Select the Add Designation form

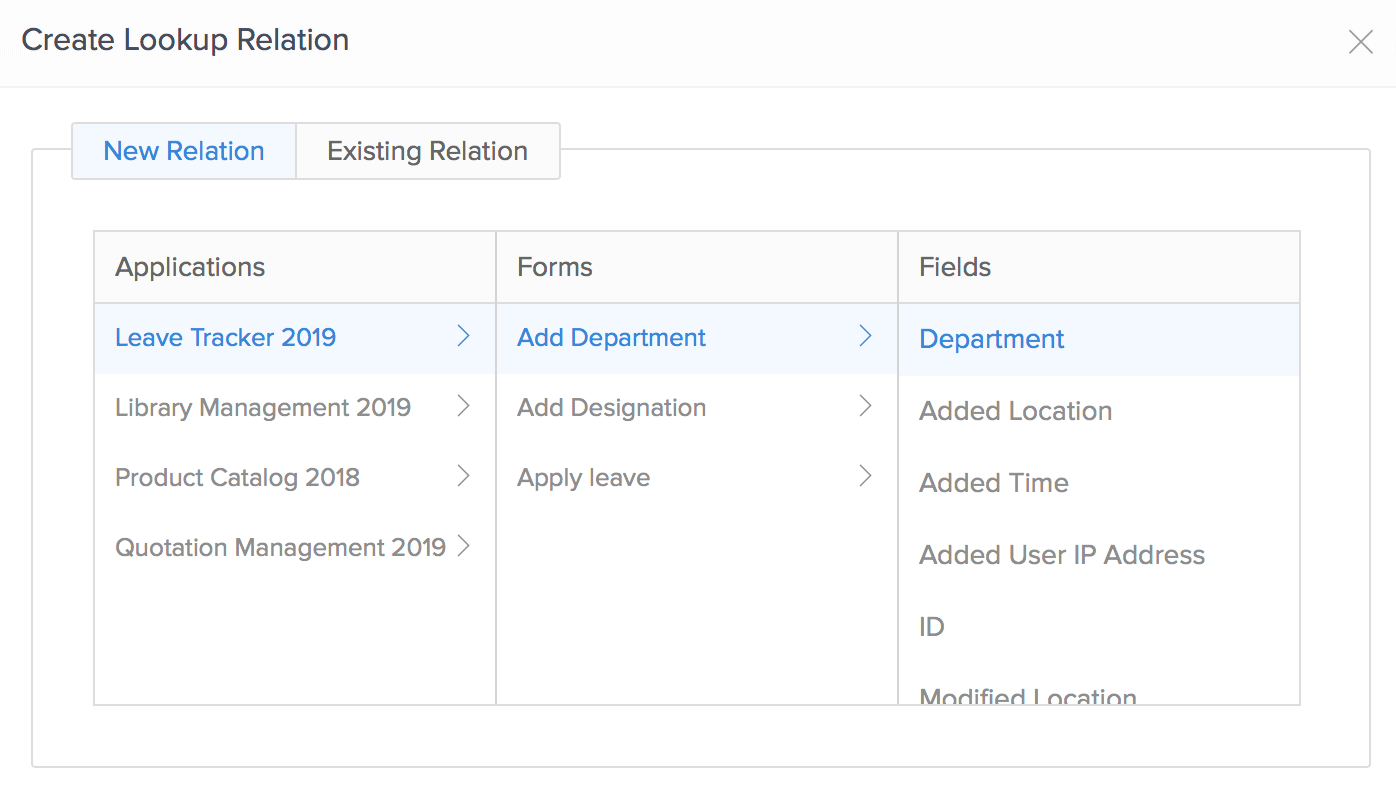[x=611, y=408]
